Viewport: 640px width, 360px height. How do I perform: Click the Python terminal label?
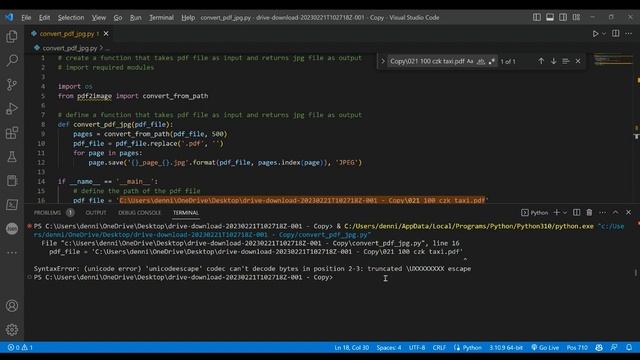[x=535, y=212]
